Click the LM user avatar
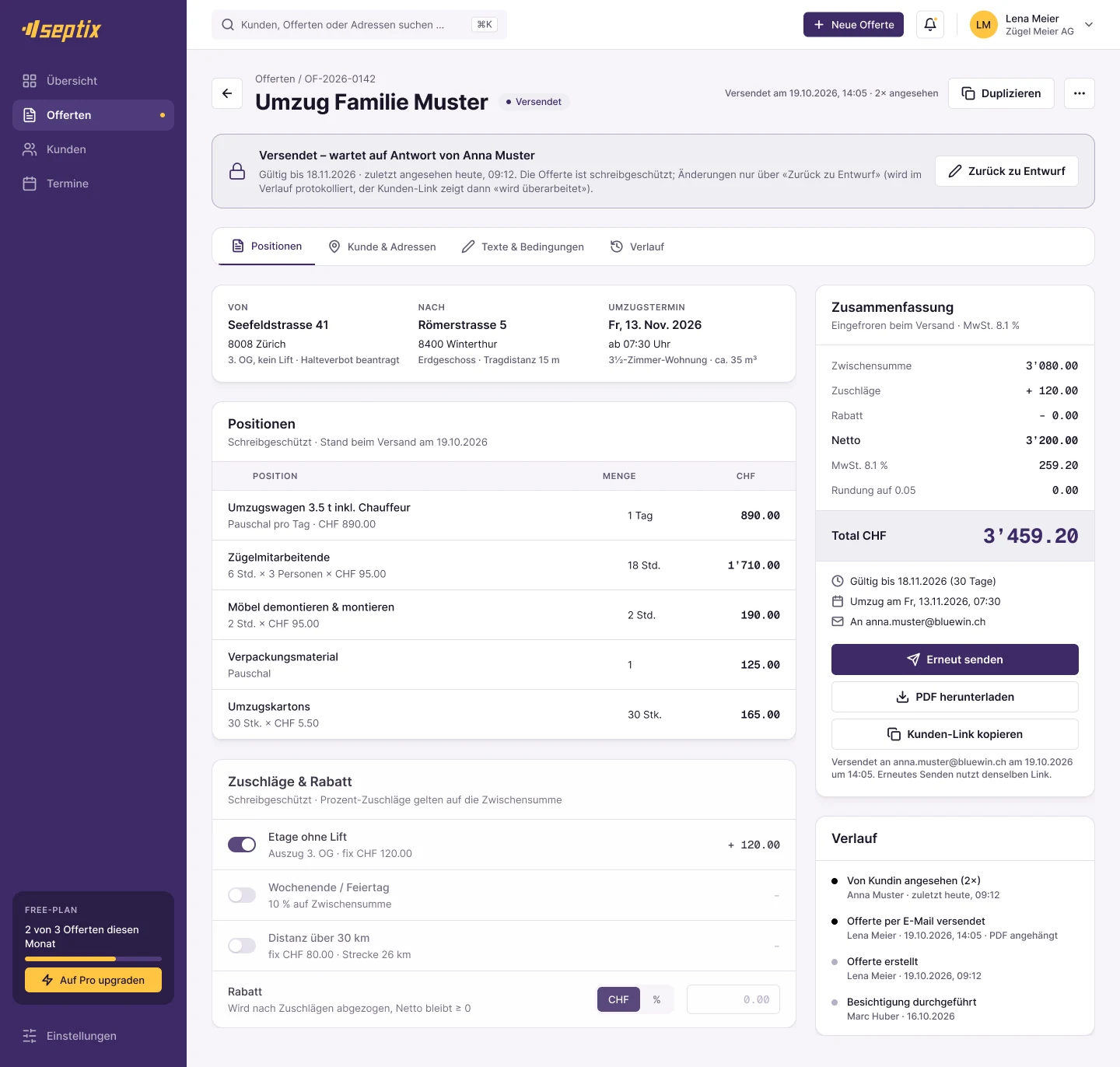The width and height of the screenshot is (1120, 1067). (x=983, y=25)
